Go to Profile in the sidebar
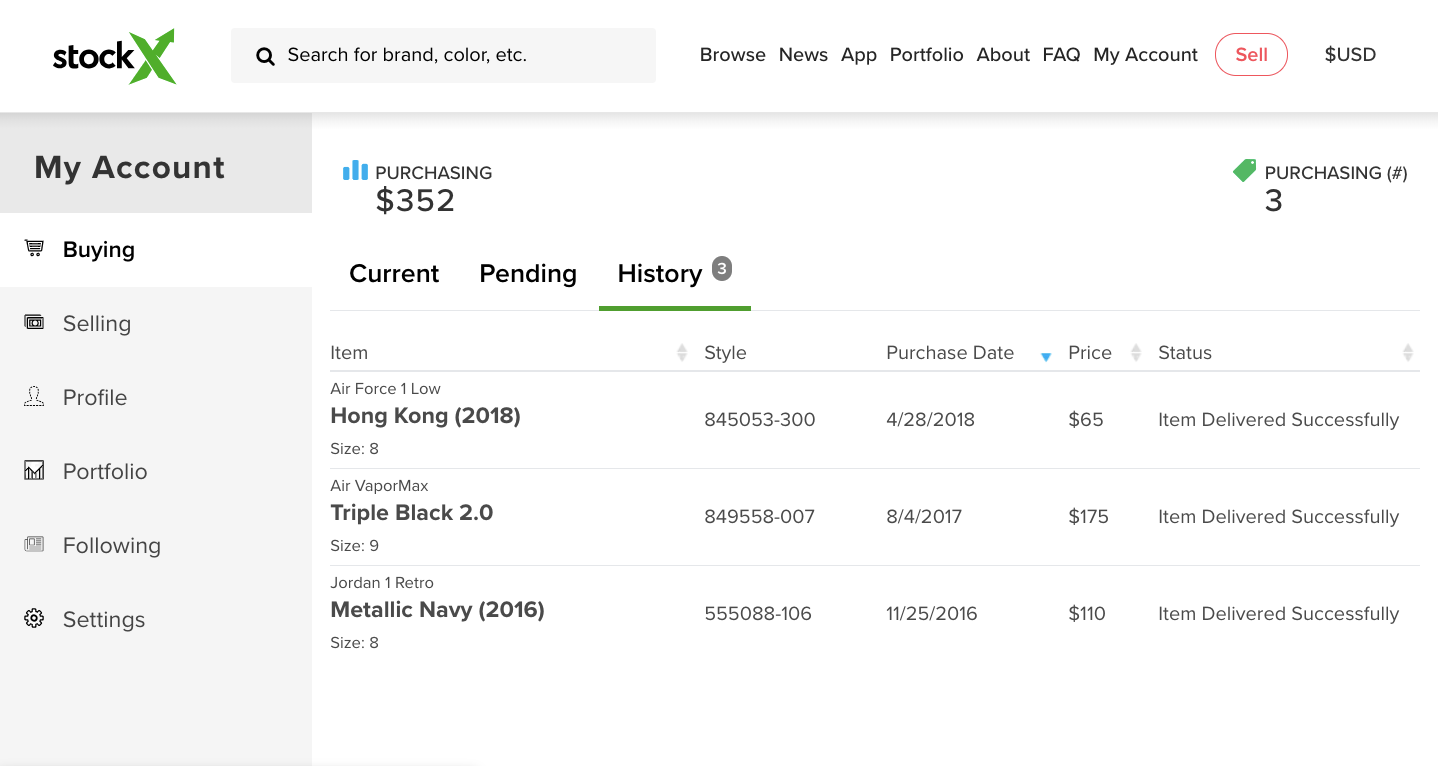 (x=156, y=398)
